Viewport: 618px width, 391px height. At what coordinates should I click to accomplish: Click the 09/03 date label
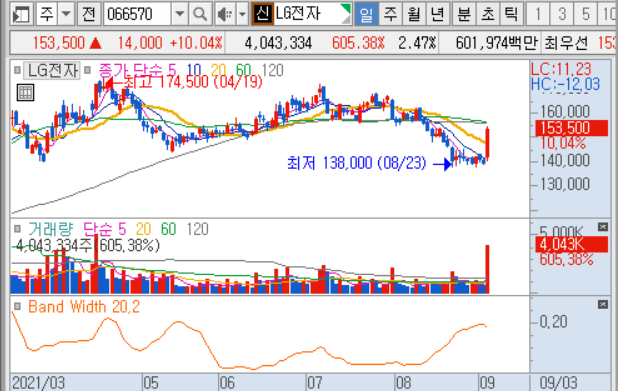tap(558, 383)
